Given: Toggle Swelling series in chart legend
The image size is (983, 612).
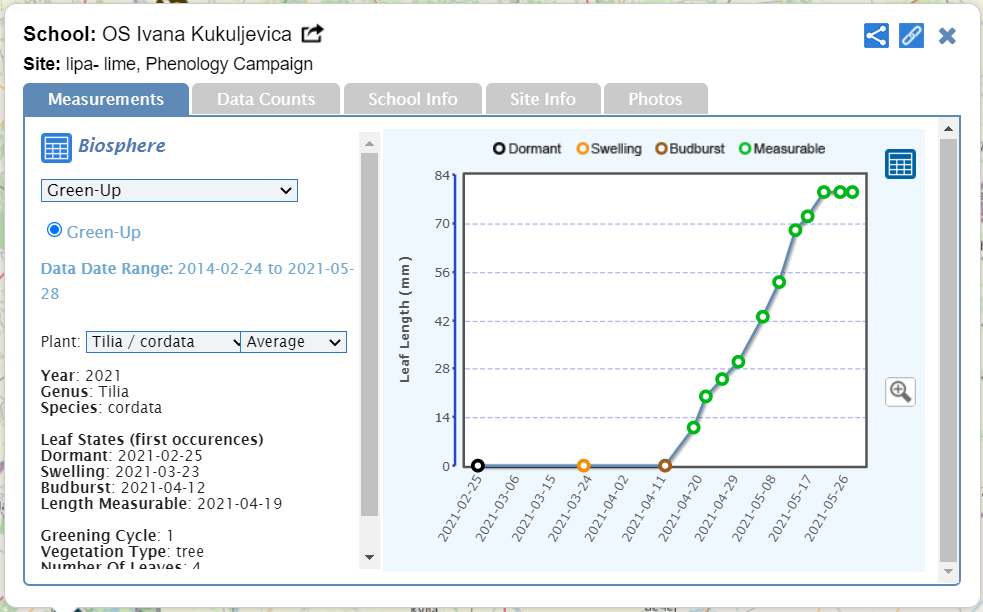Looking at the screenshot, I should click(x=609, y=149).
